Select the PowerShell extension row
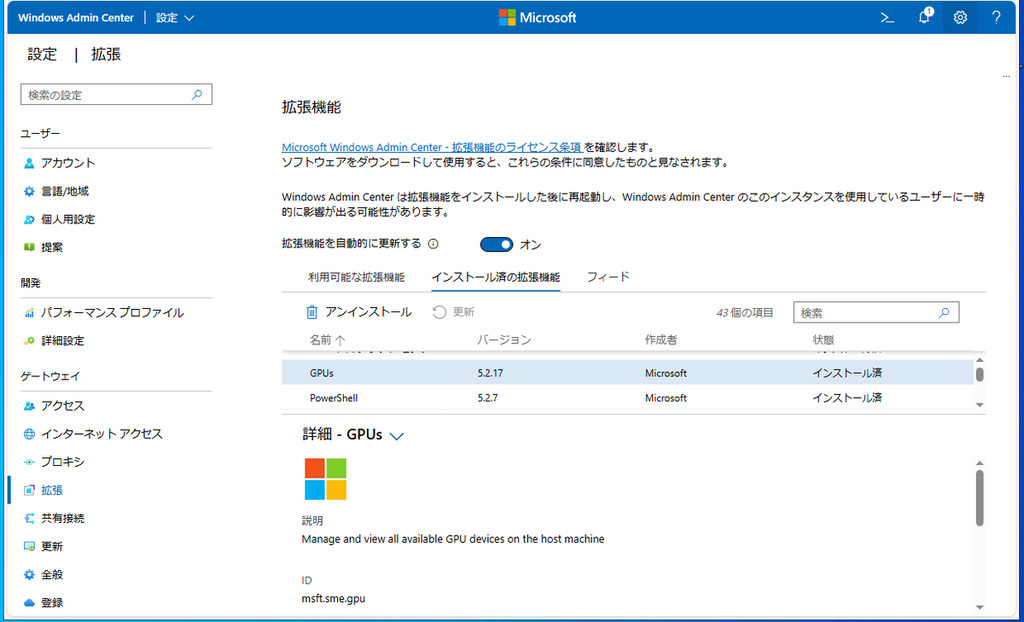Screen dimensions: 1024x622 [x=628, y=398]
